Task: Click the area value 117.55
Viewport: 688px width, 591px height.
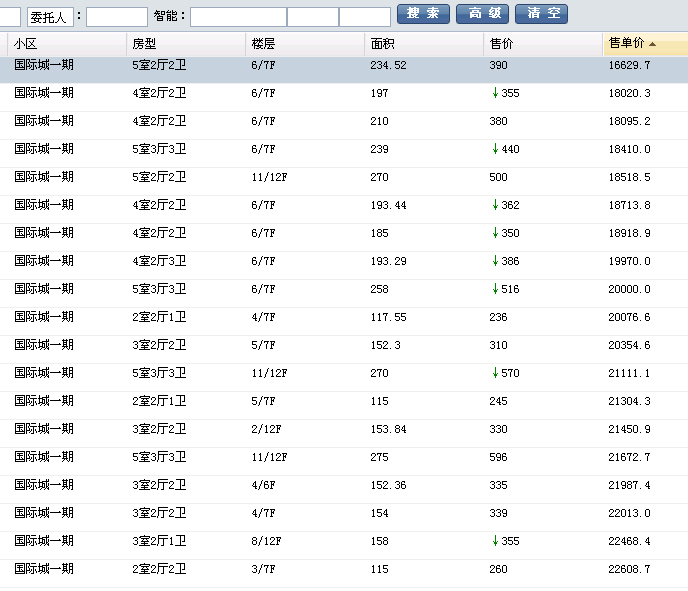Action: click(x=388, y=317)
